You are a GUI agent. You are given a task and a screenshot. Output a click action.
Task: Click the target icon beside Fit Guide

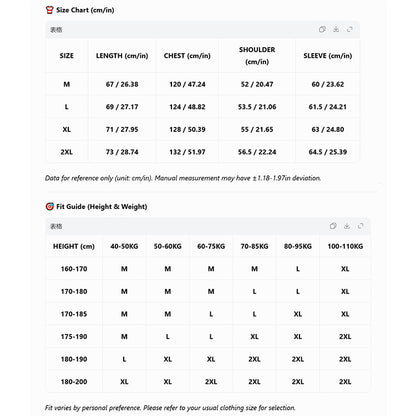pyautogui.click(x=49, y=206)
